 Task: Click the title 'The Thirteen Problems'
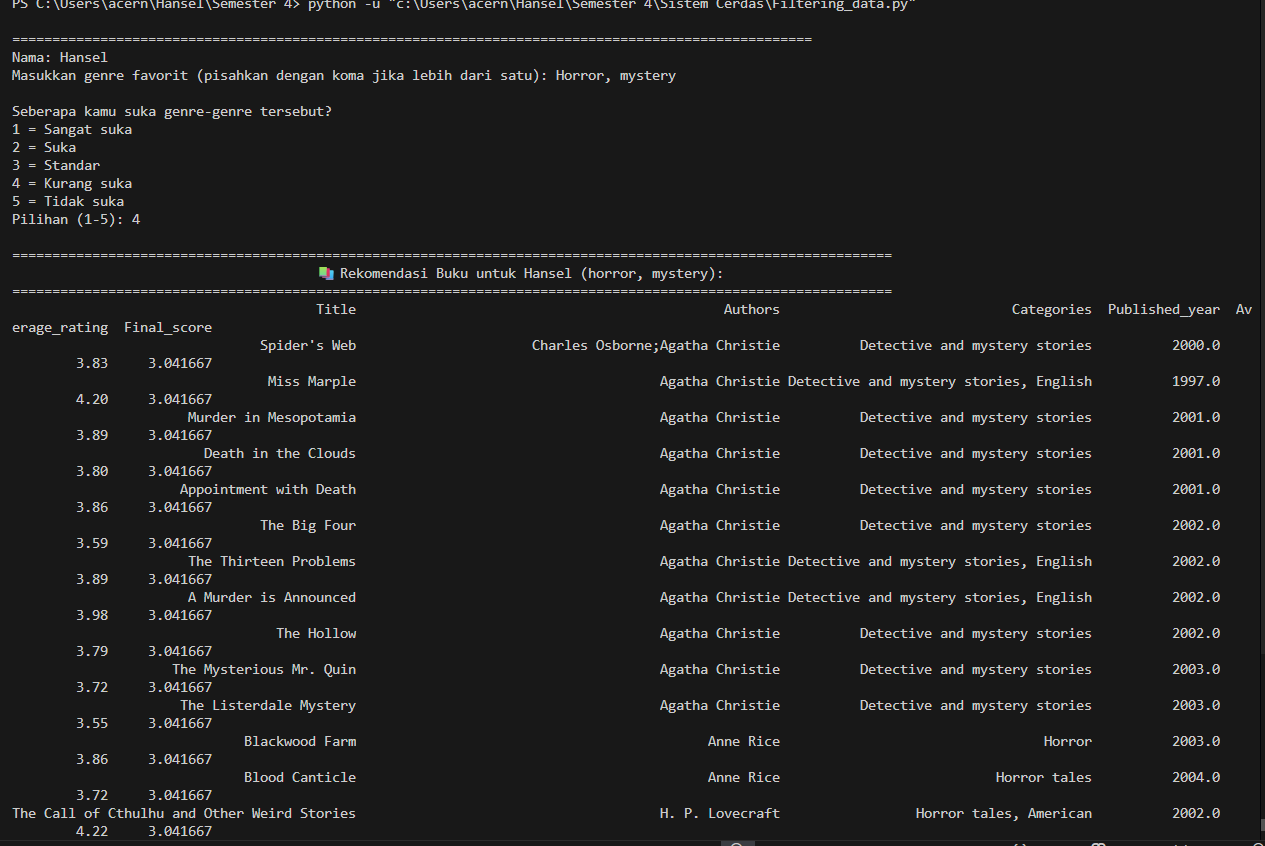(272, 561)
